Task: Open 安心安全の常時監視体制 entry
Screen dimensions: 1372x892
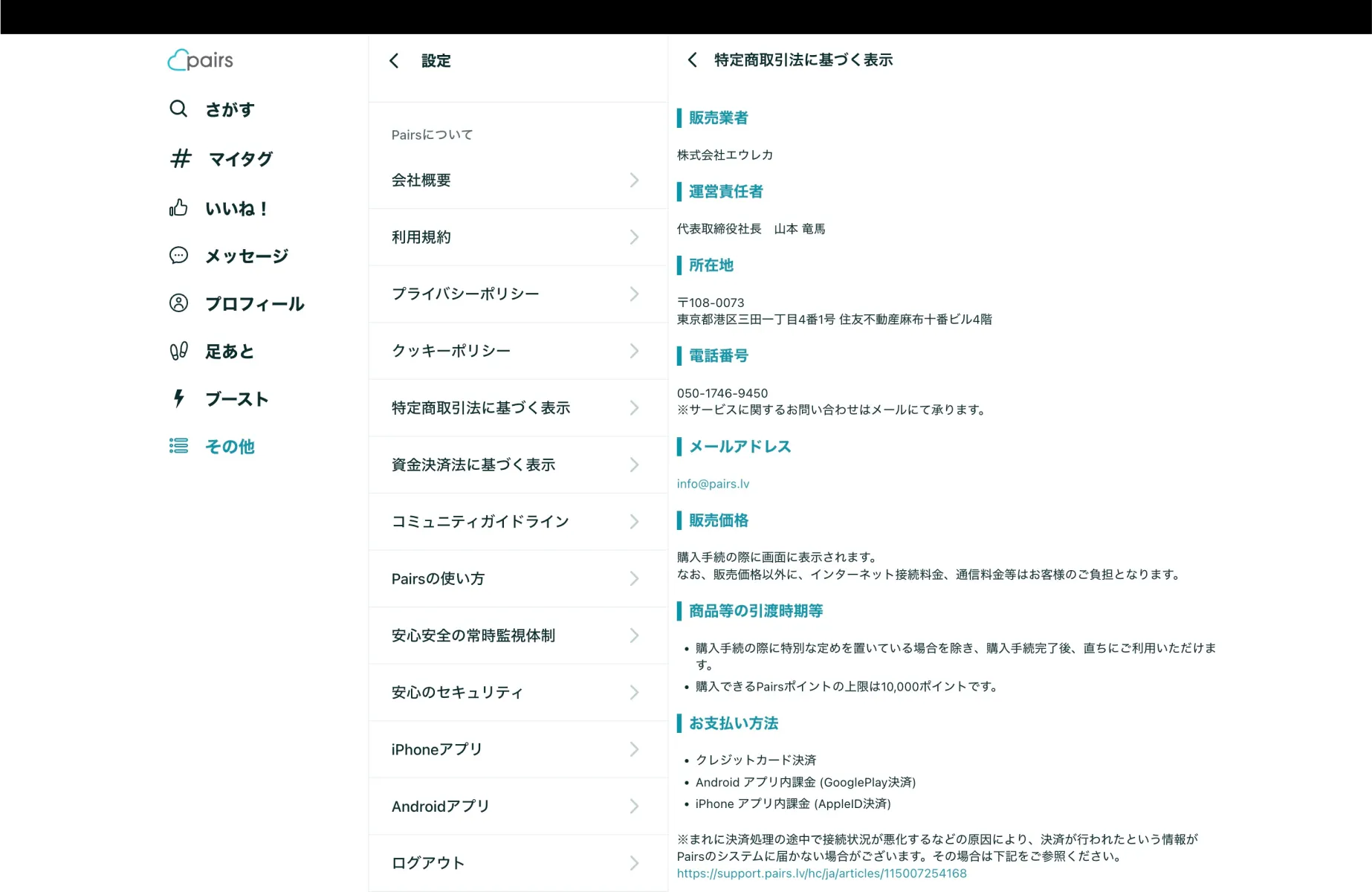Action: point(518,636)
